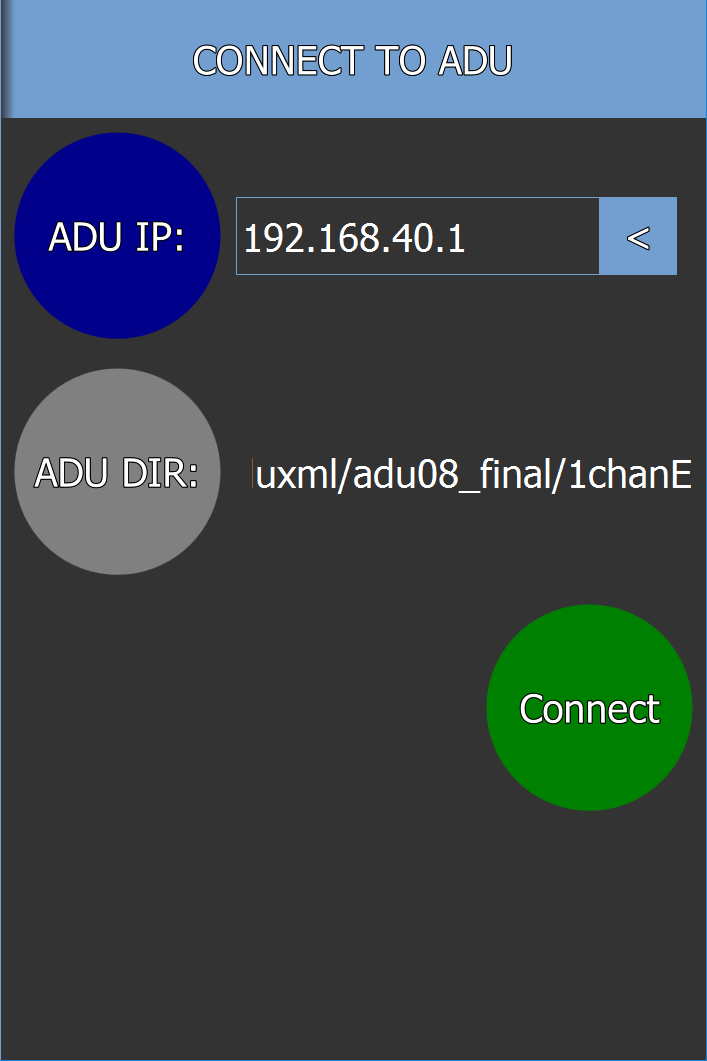Place cursor in the 192.168.40.1 text
This screenshot has width=707, height=1061.
click(x=354, y=238)
